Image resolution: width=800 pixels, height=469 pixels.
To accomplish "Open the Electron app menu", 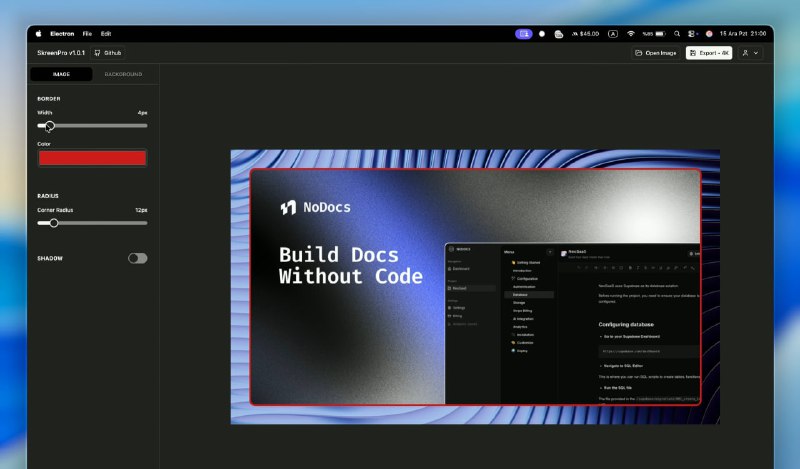I will (x=62, y=33).
